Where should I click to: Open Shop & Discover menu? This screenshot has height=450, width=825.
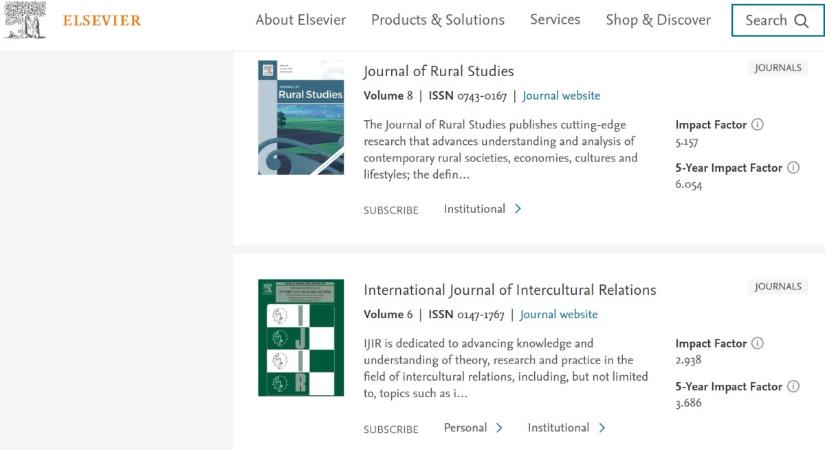tap(658, 20)
